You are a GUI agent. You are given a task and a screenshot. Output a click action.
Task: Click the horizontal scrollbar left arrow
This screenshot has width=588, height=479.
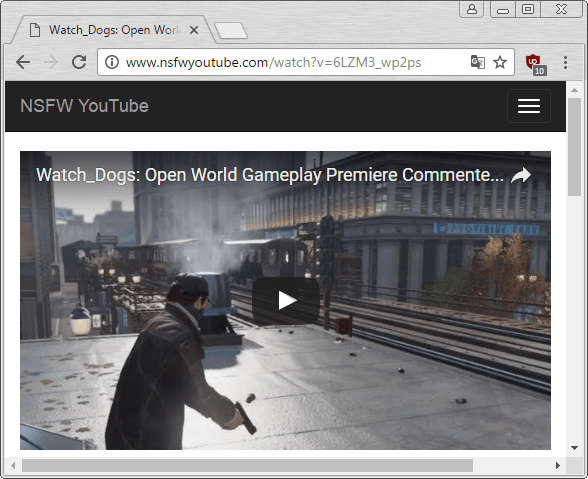pos(13,465)
